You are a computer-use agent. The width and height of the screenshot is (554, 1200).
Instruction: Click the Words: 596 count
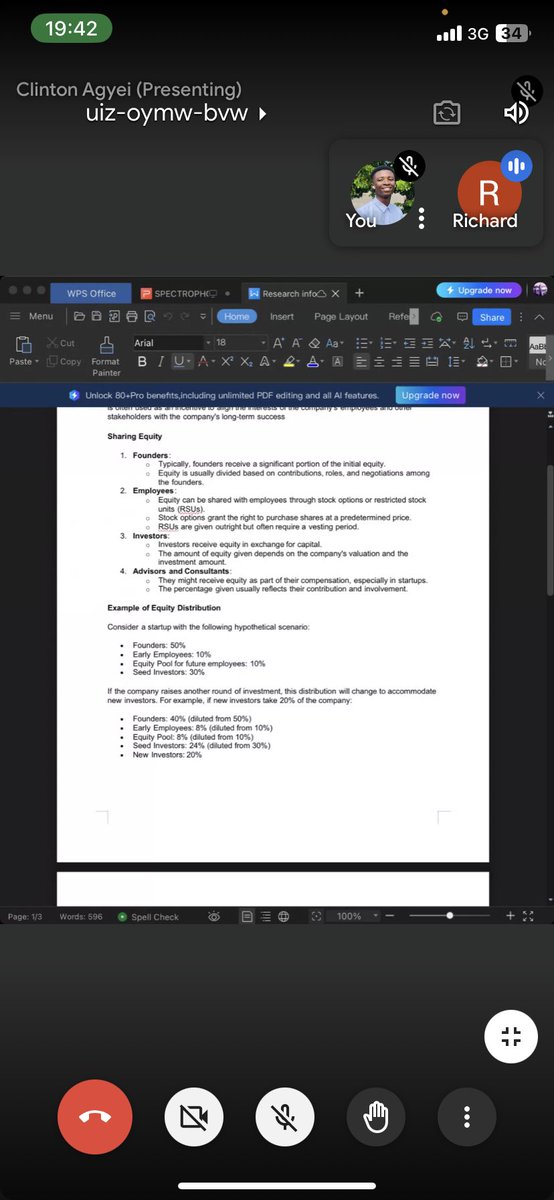(81, 916)
